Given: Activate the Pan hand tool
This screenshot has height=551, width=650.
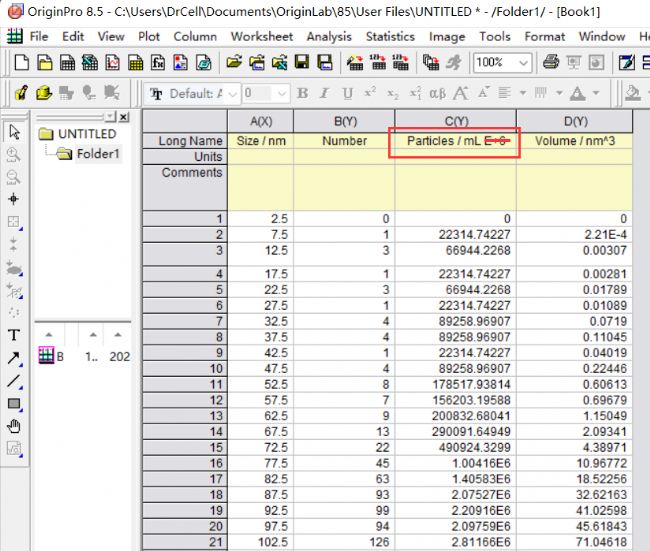Looking at the screenshot, I should [x=14, y=427].
